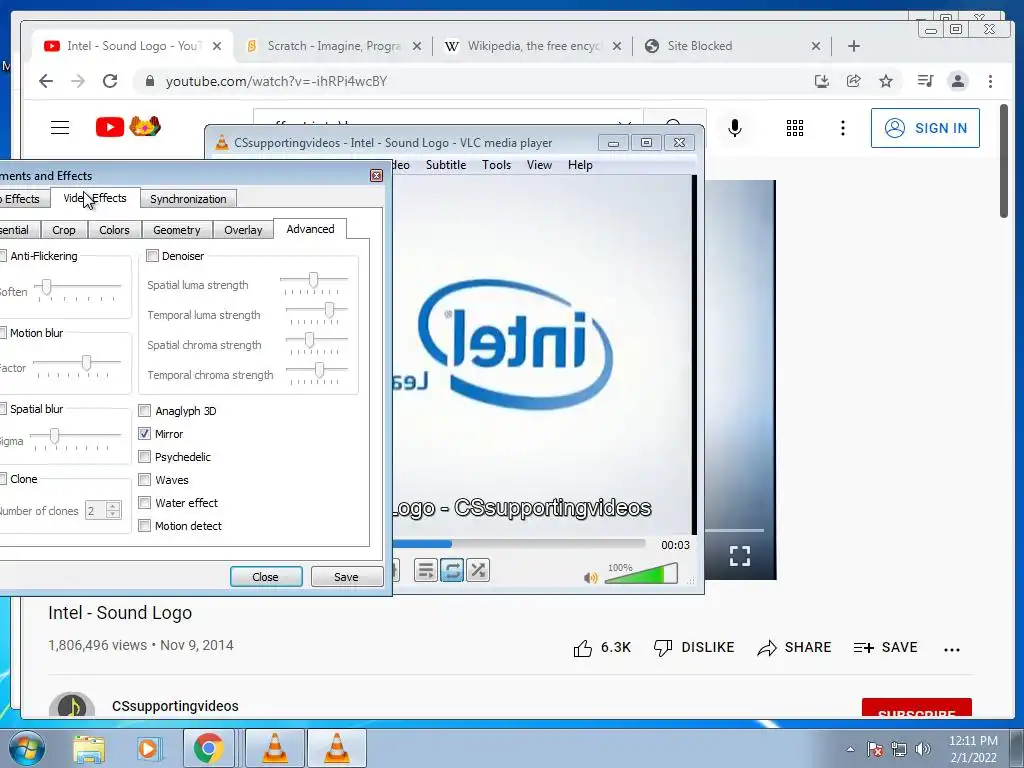
Task: Click the VLC volume slider
Action: 641,574
